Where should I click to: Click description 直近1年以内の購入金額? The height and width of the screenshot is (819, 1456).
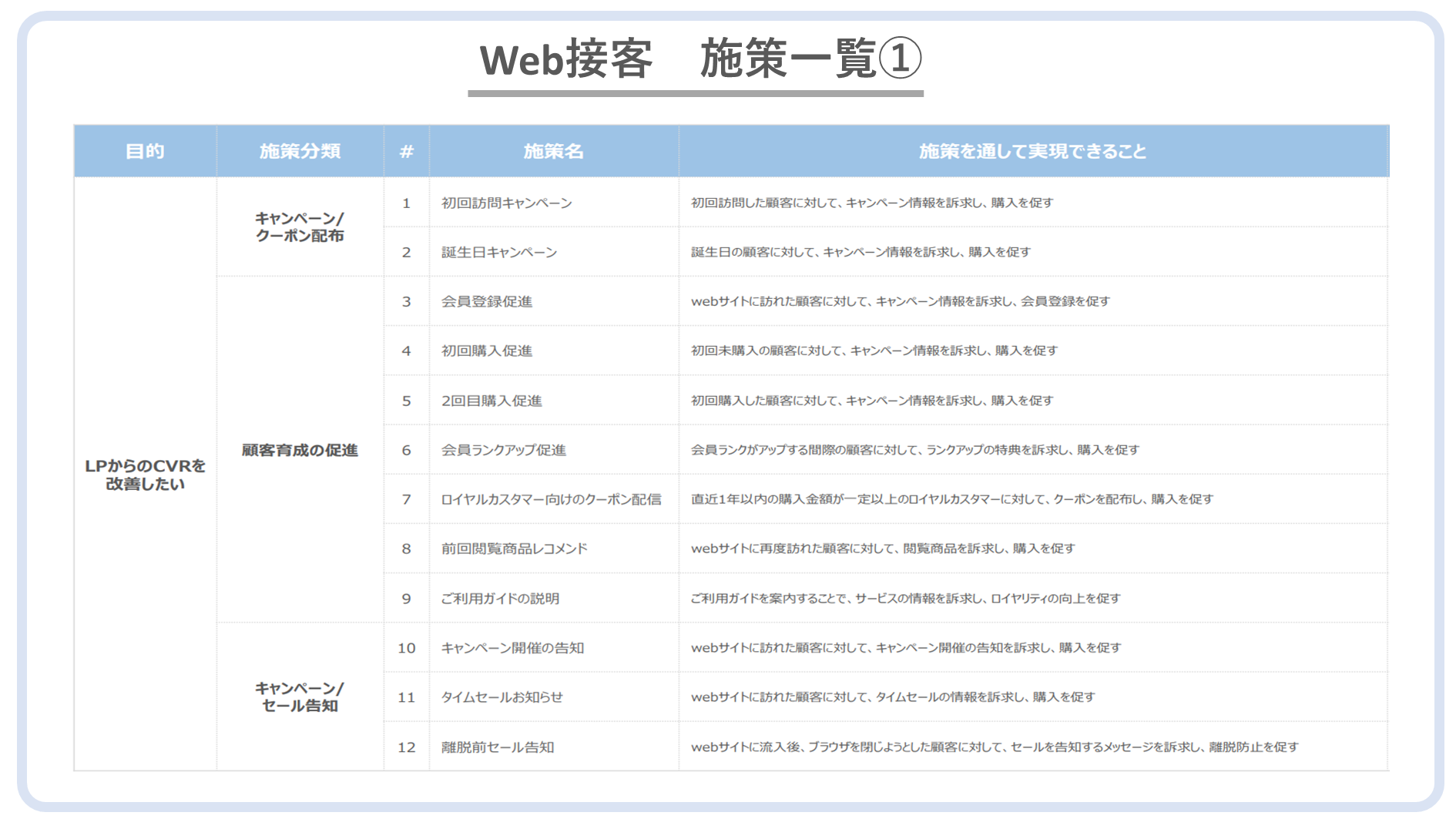952,499
